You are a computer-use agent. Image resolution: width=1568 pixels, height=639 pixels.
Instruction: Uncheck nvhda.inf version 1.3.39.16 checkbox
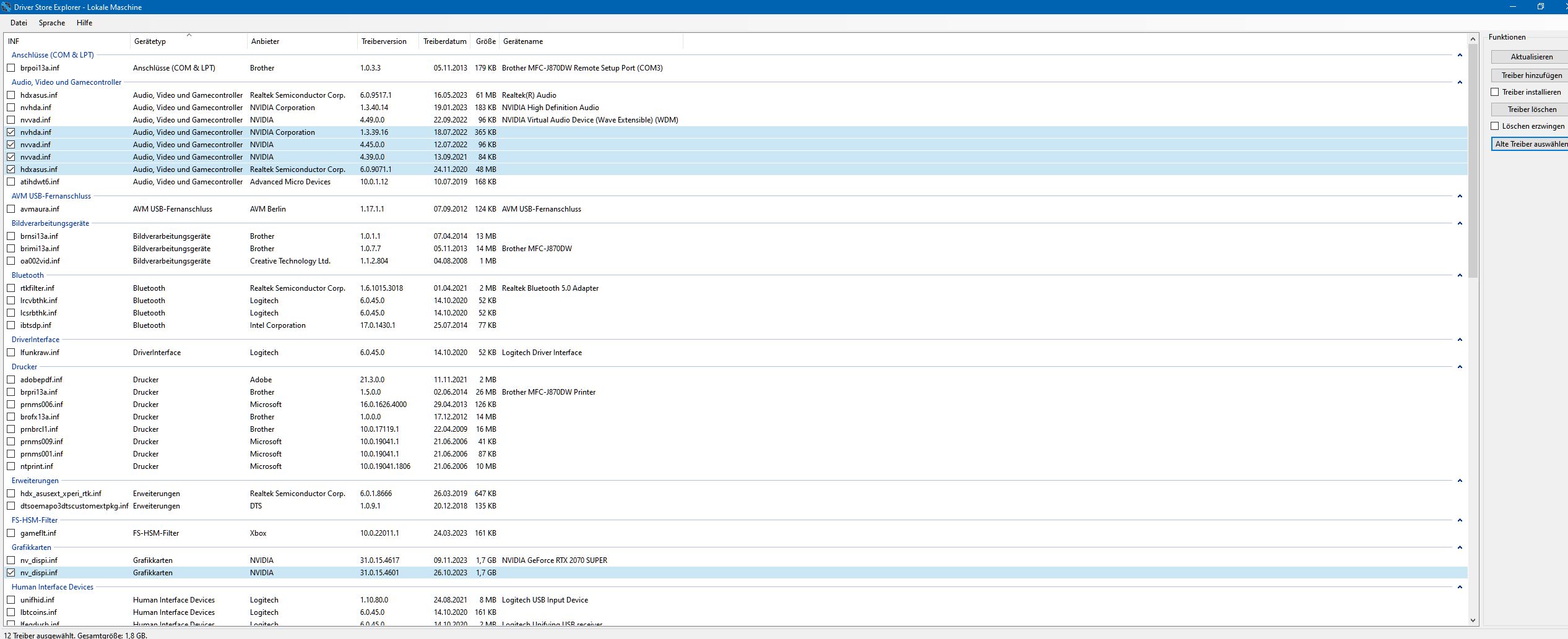[x=11, y=132]
